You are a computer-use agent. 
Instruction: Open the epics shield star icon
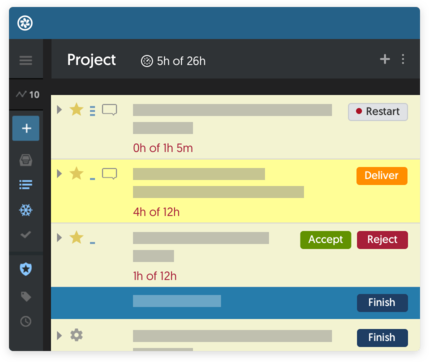[26, 269]
